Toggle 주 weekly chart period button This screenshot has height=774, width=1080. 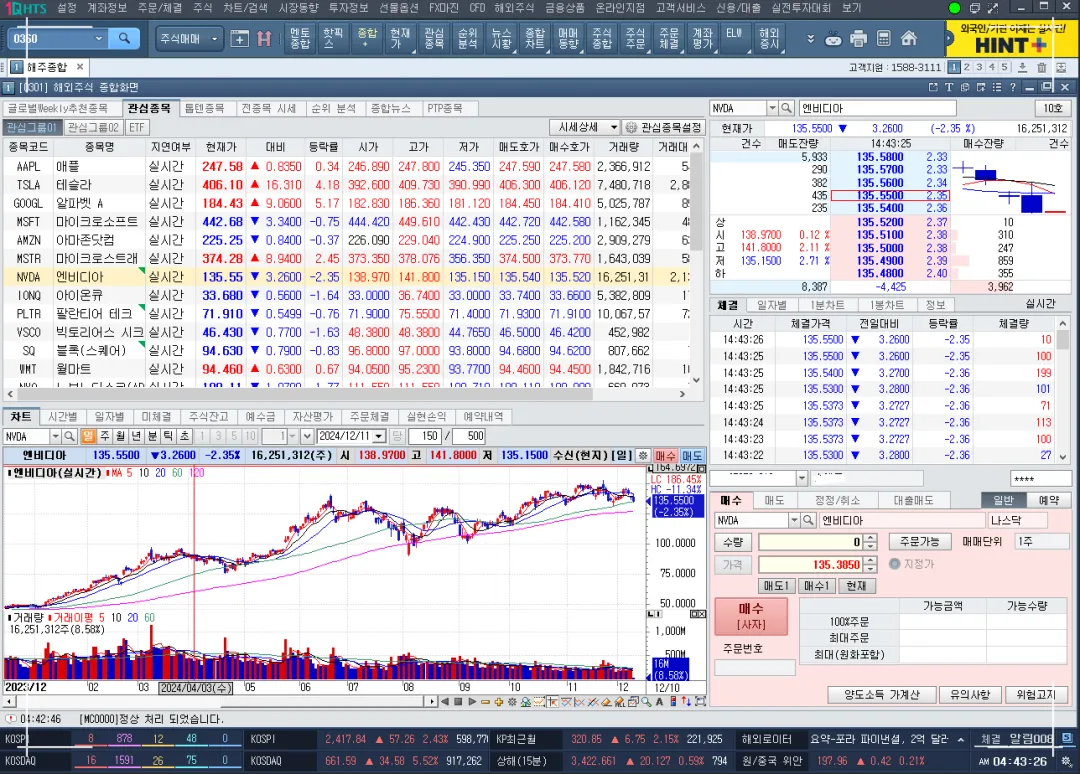pos(105,437)
